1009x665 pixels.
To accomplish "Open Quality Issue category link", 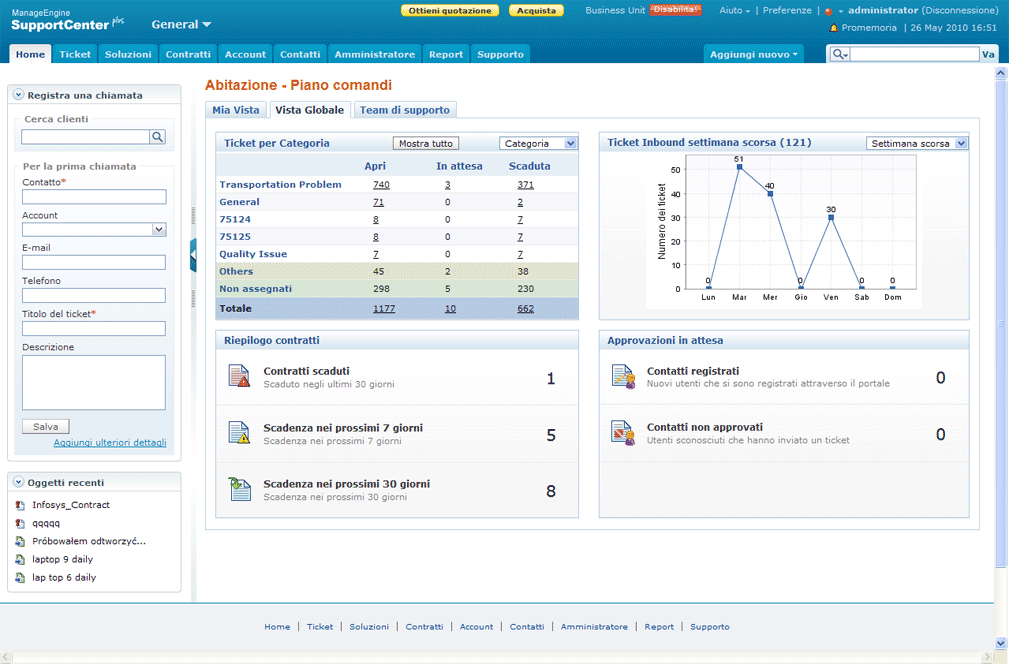I will (253, 254).
